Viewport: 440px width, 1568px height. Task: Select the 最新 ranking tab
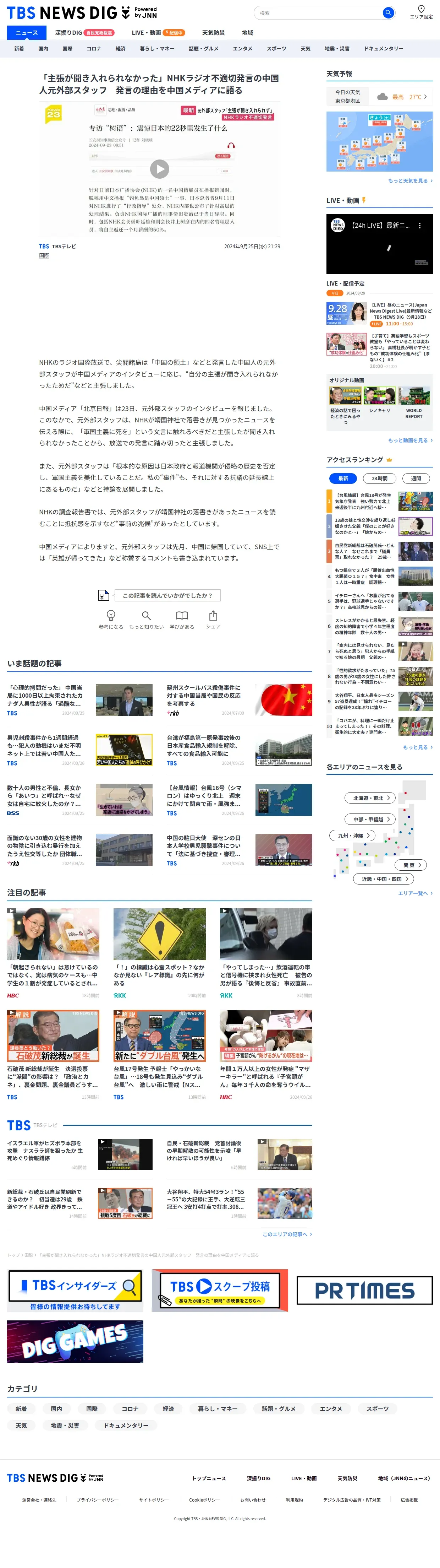343,478
